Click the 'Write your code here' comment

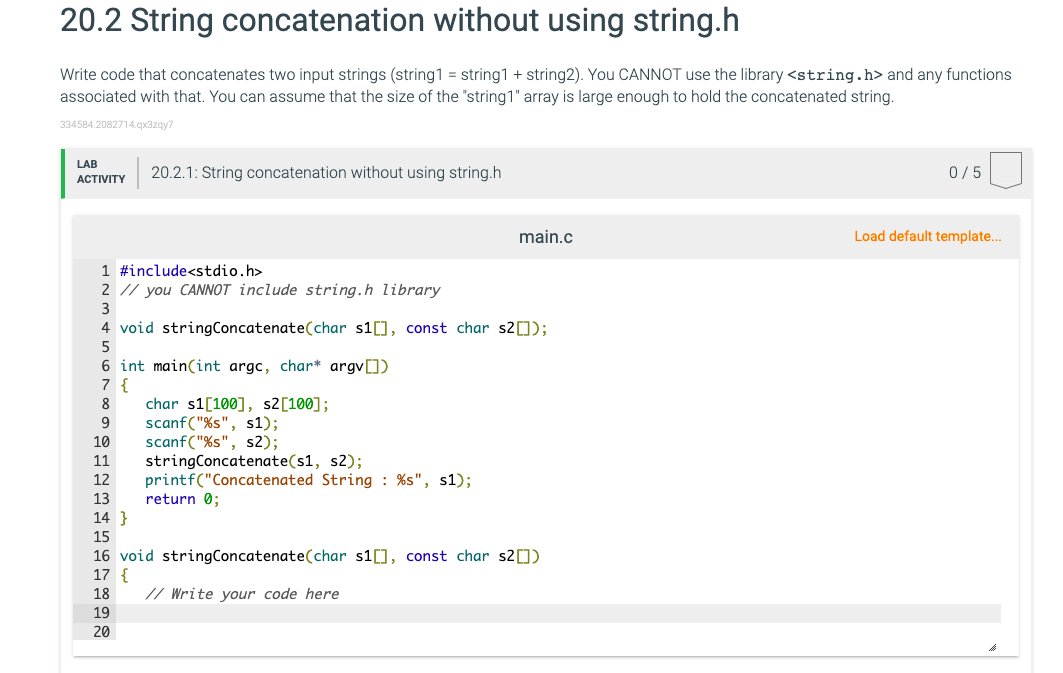[242, 594]
